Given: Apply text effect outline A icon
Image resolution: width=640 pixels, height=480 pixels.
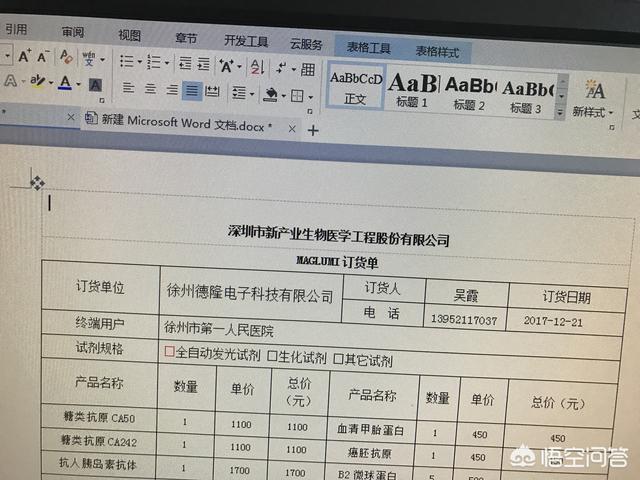Looking at the screenshot, I should coord(10,80).
